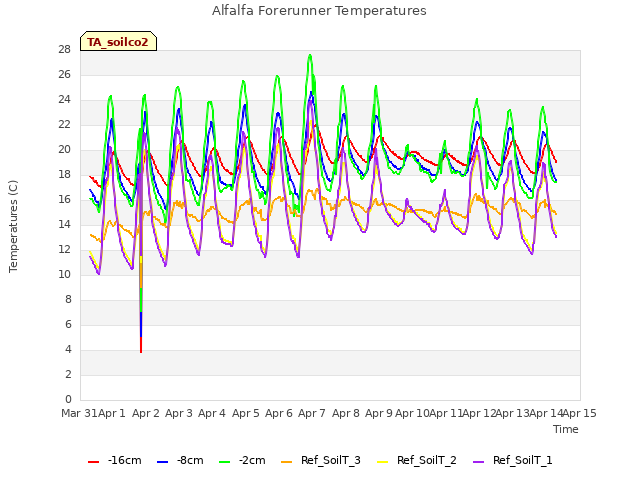Viewport: 640px width, 480px height.
Task: Click the Apr 8 x-axis tick label
Action: (x=346, y=413)
